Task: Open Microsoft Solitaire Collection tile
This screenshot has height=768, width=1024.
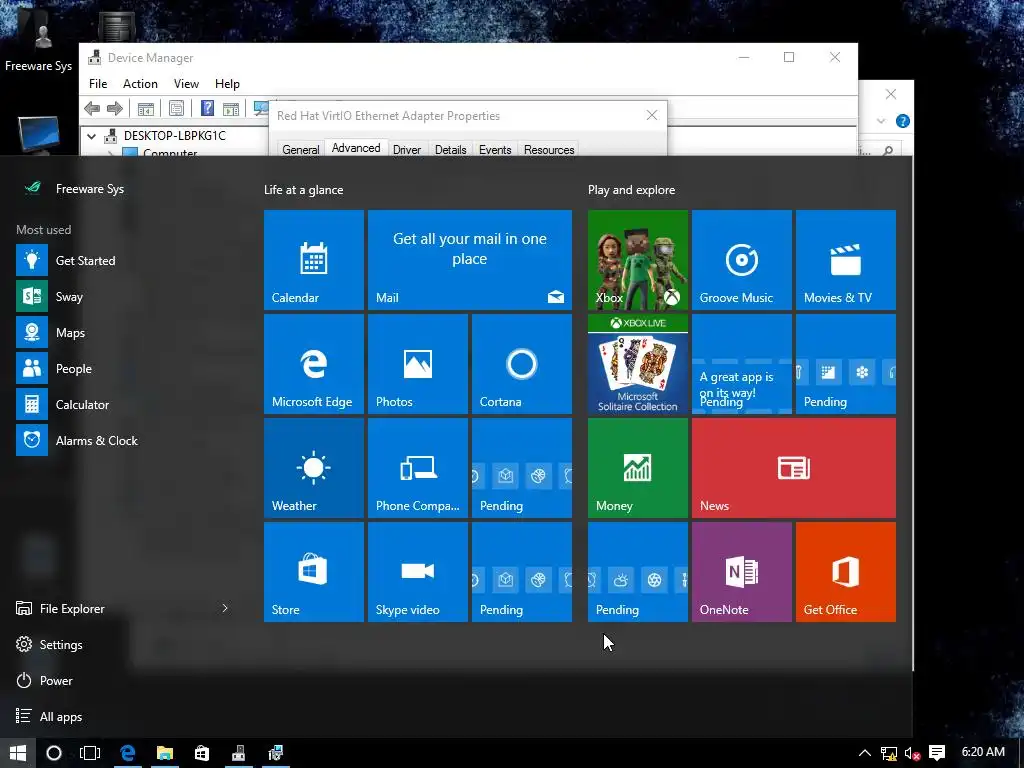Action: (637, 364)
